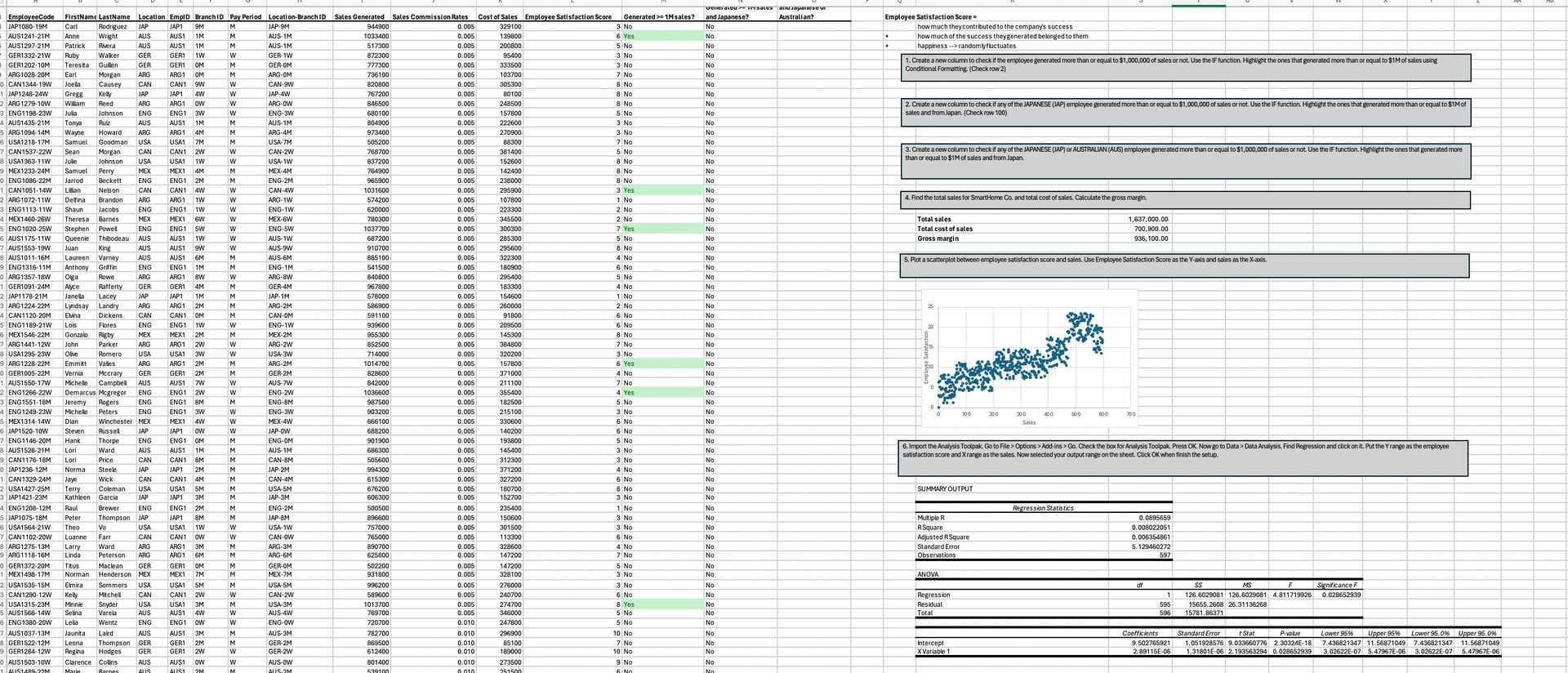Click the total cost value 700,900.00

click(x=1151, y=229)
